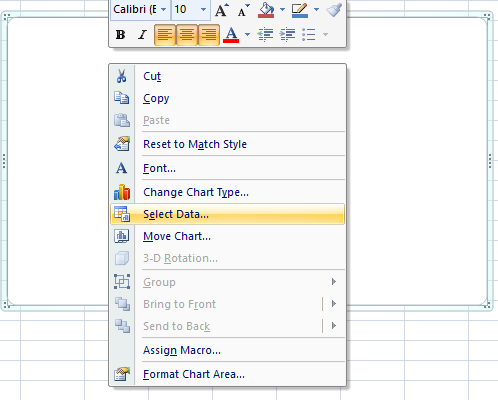Click the Increase Indent icon
This screenshot has height=400, width=498.
coord(287,34)
